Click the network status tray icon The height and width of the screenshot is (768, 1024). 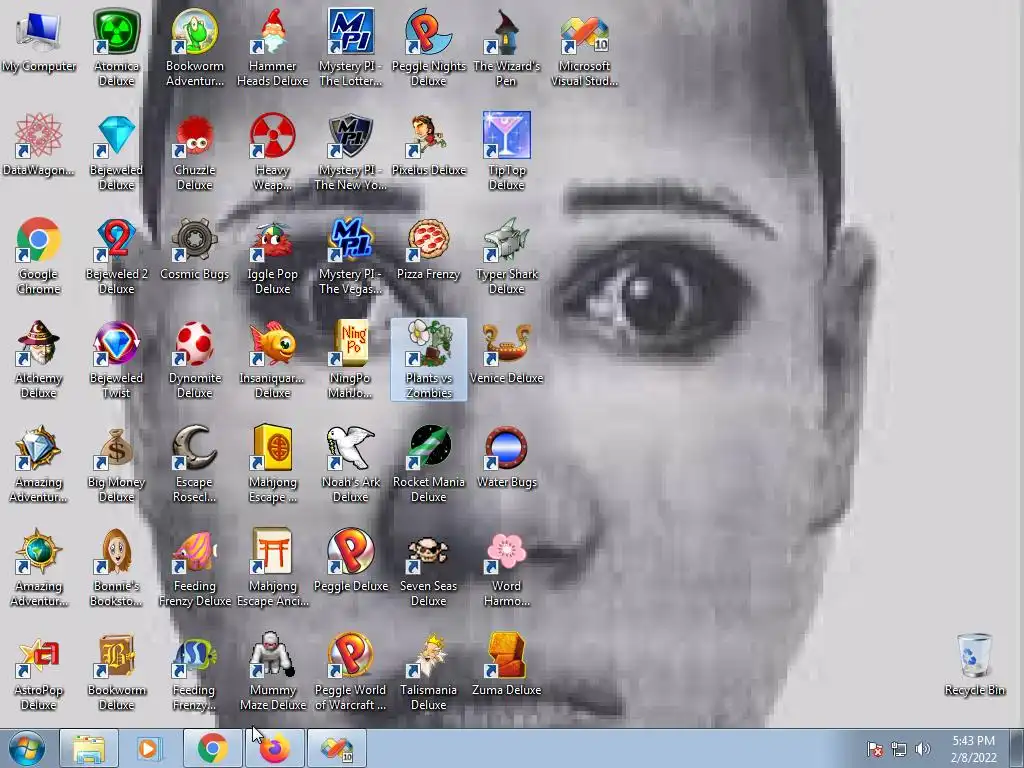(899, 749)
